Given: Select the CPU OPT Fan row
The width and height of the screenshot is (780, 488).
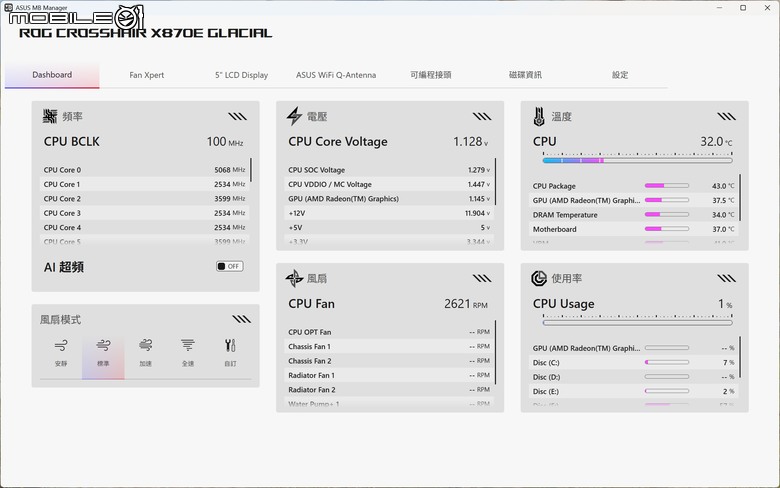Looking at the screenshot, I should click(389, 332).
